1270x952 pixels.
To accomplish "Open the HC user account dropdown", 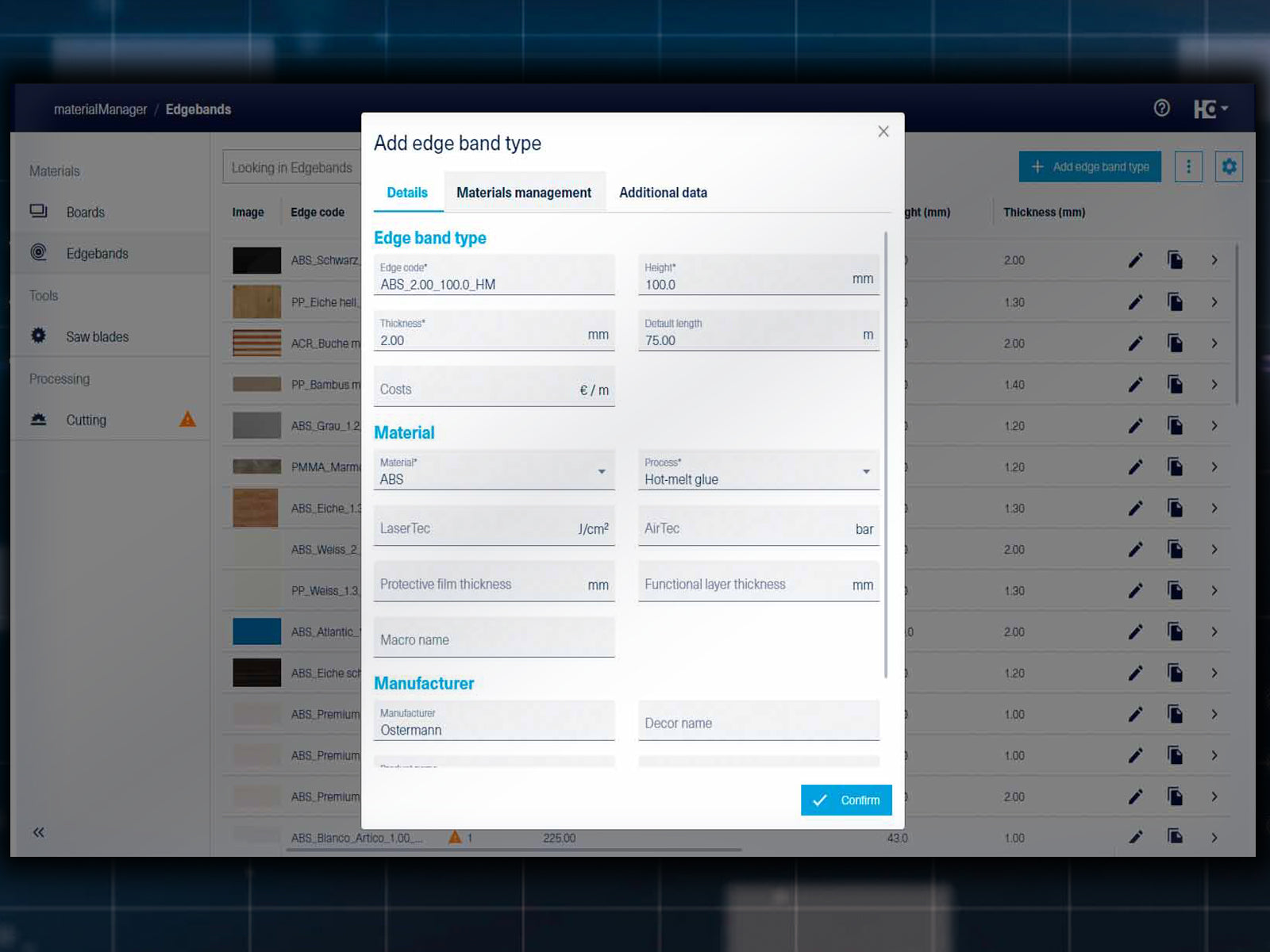I will [1210, 109].
